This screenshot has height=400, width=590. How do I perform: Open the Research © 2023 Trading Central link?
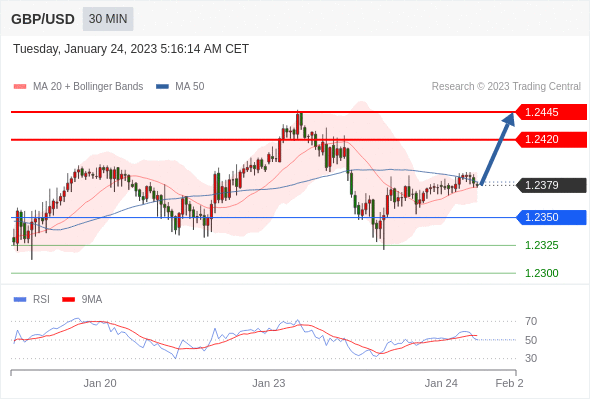[x=506, y=87]
